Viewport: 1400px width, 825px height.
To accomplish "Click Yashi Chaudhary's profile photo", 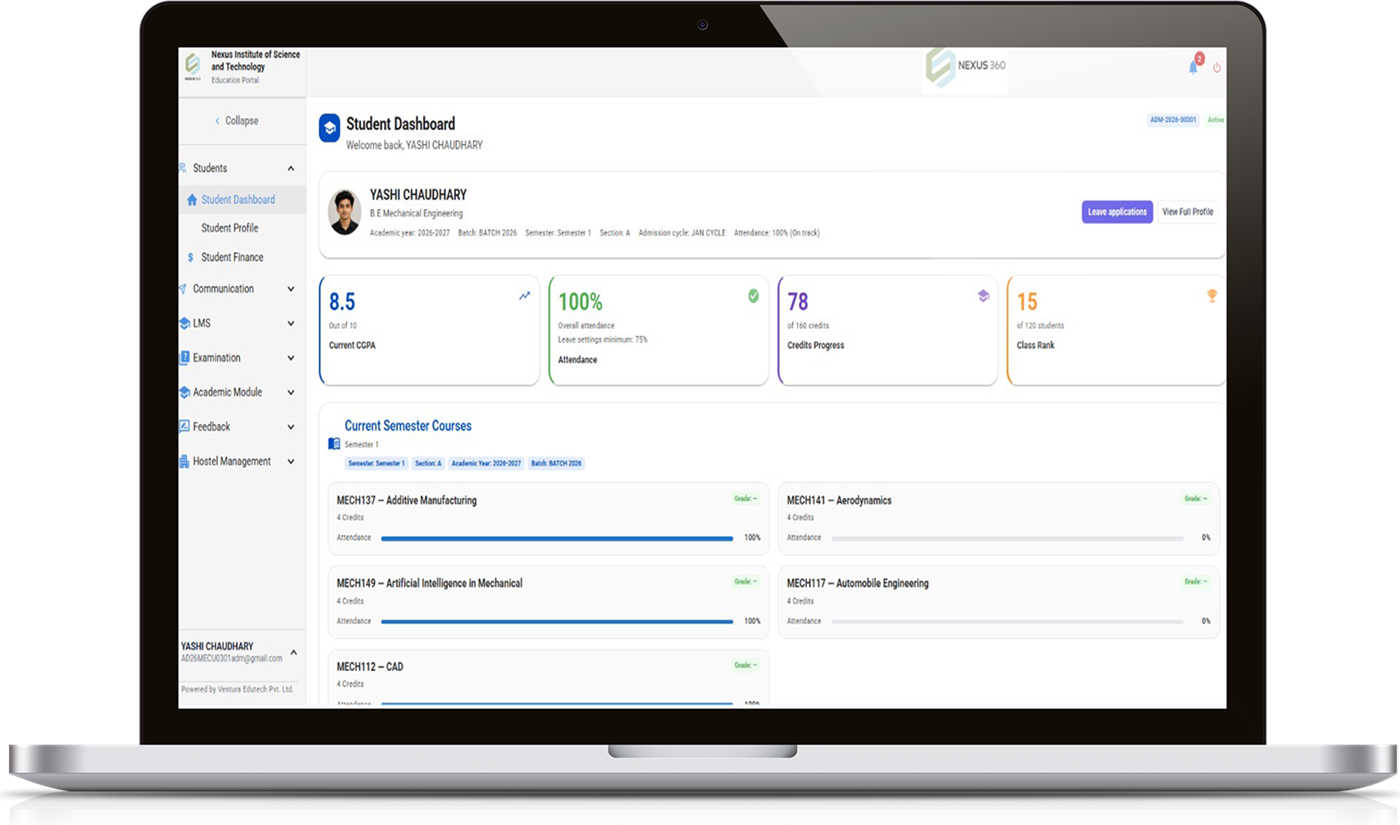I will pos(345,212).
